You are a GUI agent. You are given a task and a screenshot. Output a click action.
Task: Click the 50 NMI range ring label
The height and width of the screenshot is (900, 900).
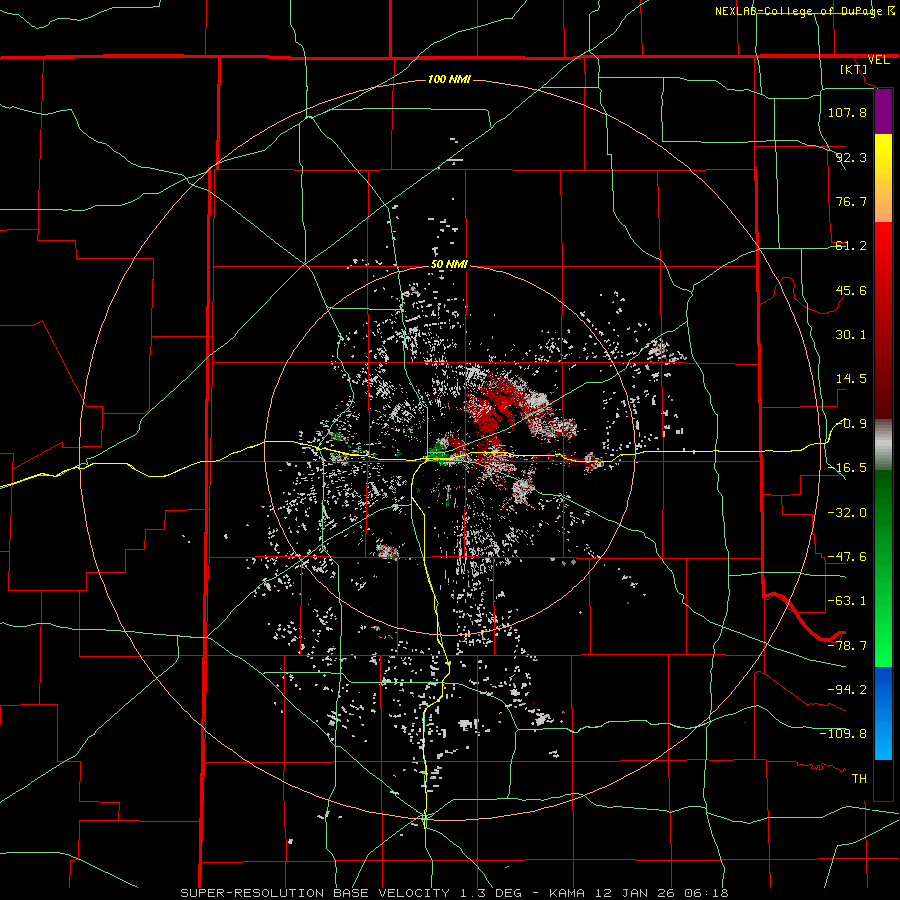pos(449,265)
